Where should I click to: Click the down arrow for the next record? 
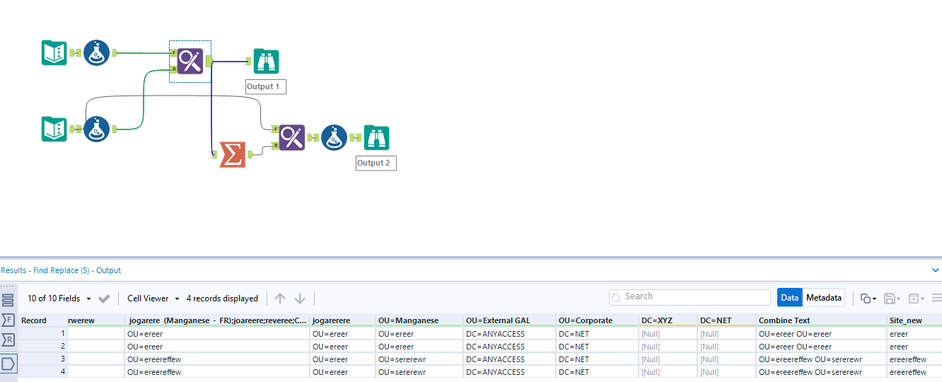point(300,299)
